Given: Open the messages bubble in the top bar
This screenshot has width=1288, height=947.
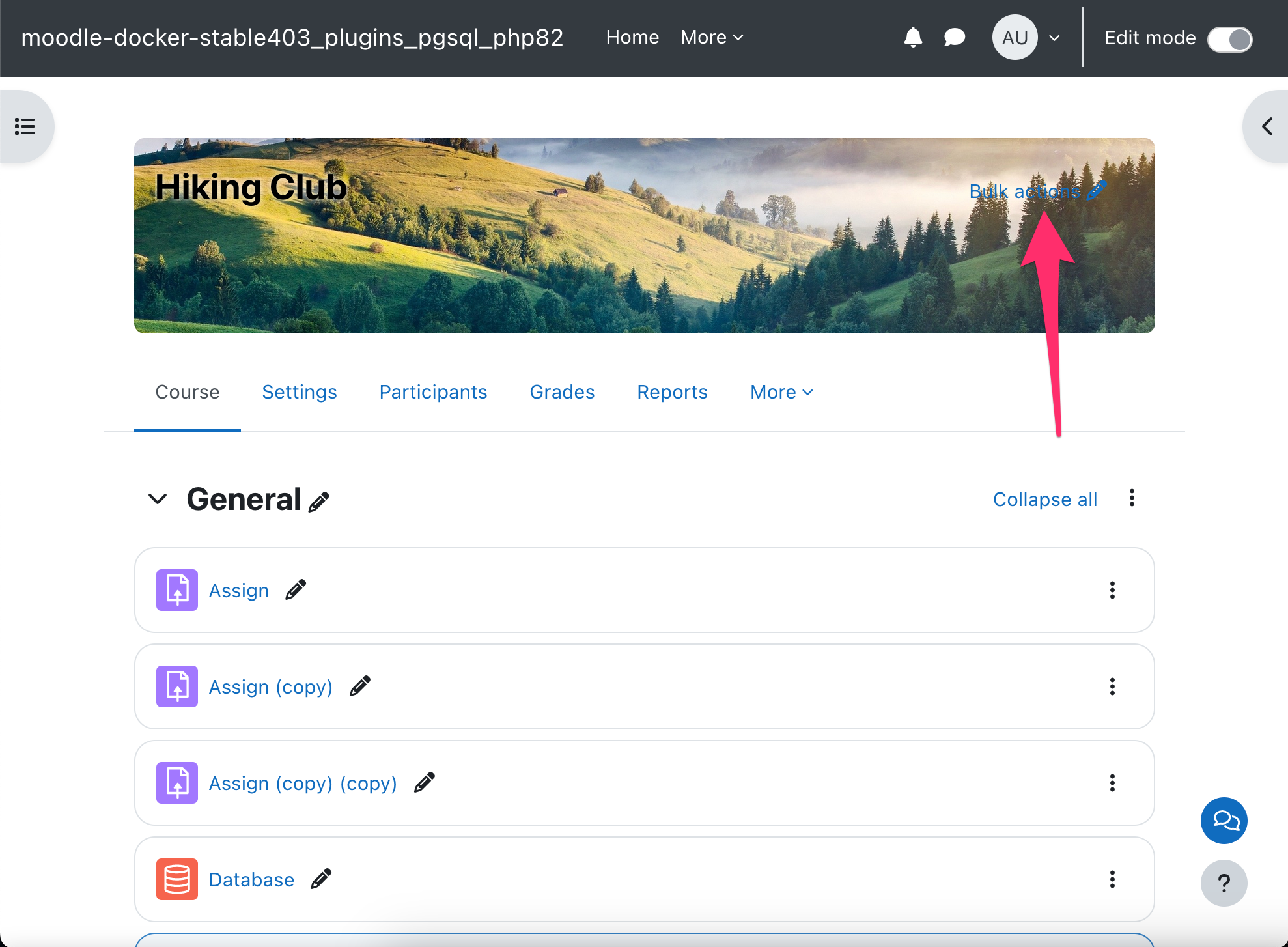Looking at the screenshot, I should [955, 37].
